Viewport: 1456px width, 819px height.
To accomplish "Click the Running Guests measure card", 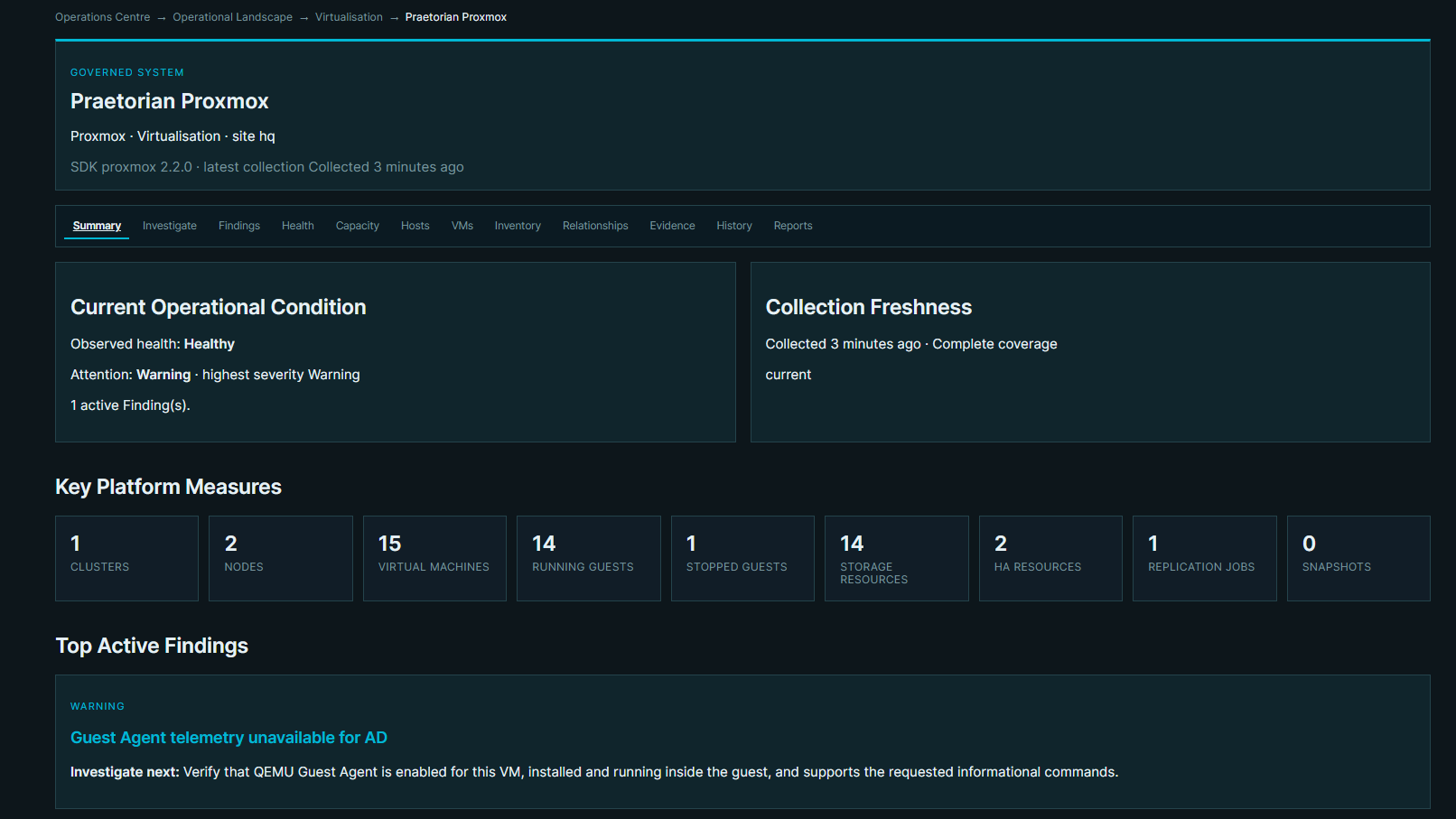I will click(589, 558).
